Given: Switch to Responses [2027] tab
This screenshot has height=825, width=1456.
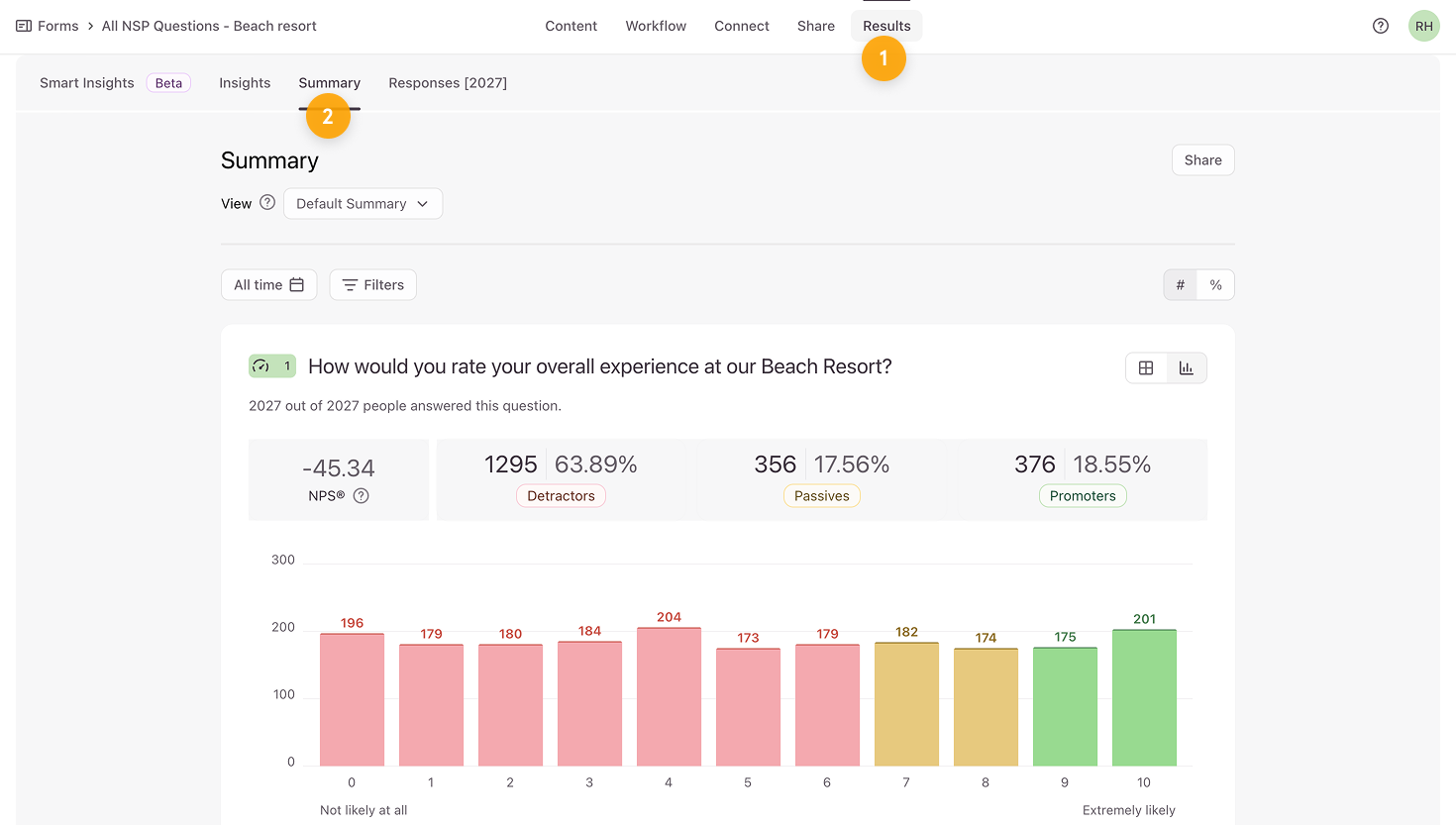Looking at the screenshot, I should pos(447,83).
